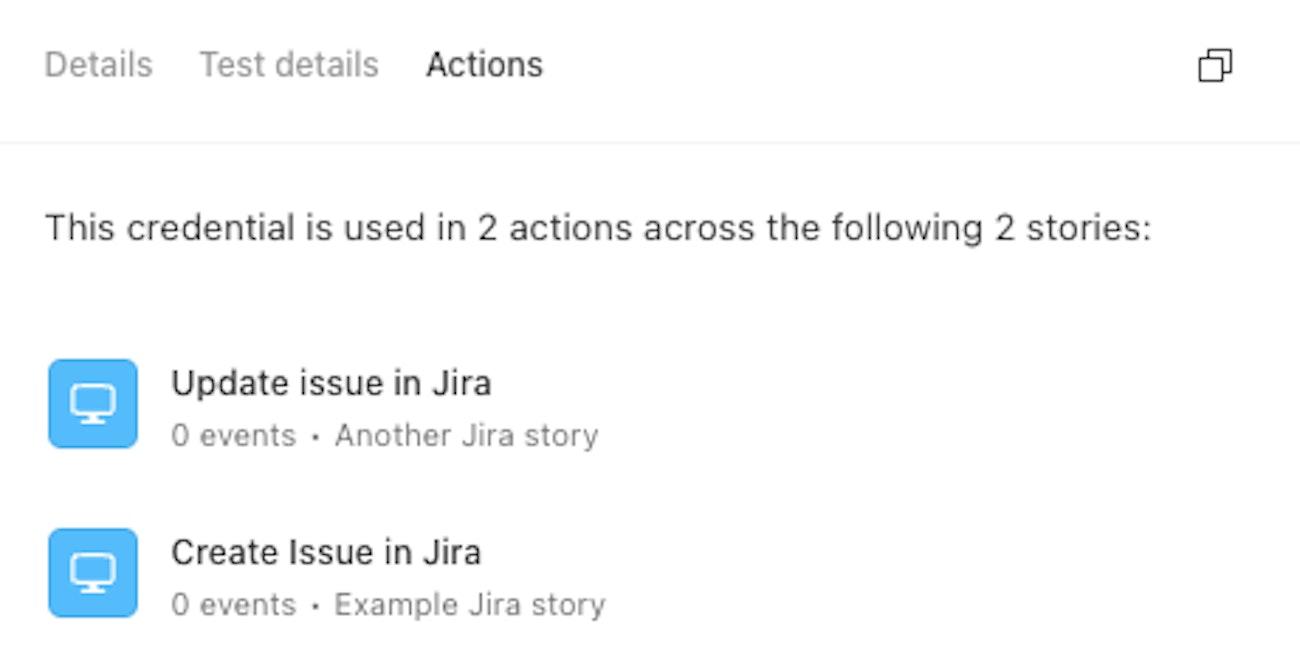The height and width of the screenshot is (666, 1300).
Task: Click the credential usage summary sentence
Action: tap(598, 228)
